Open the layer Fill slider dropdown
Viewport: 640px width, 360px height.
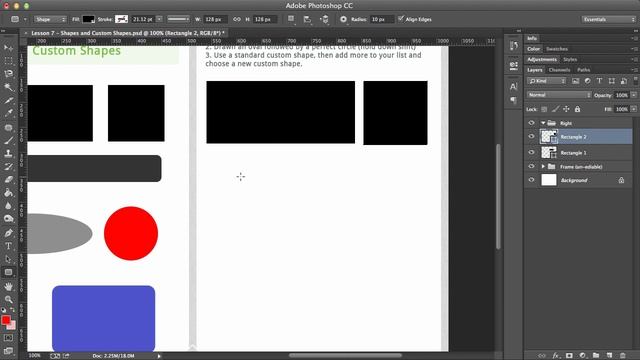coord(633,109)
